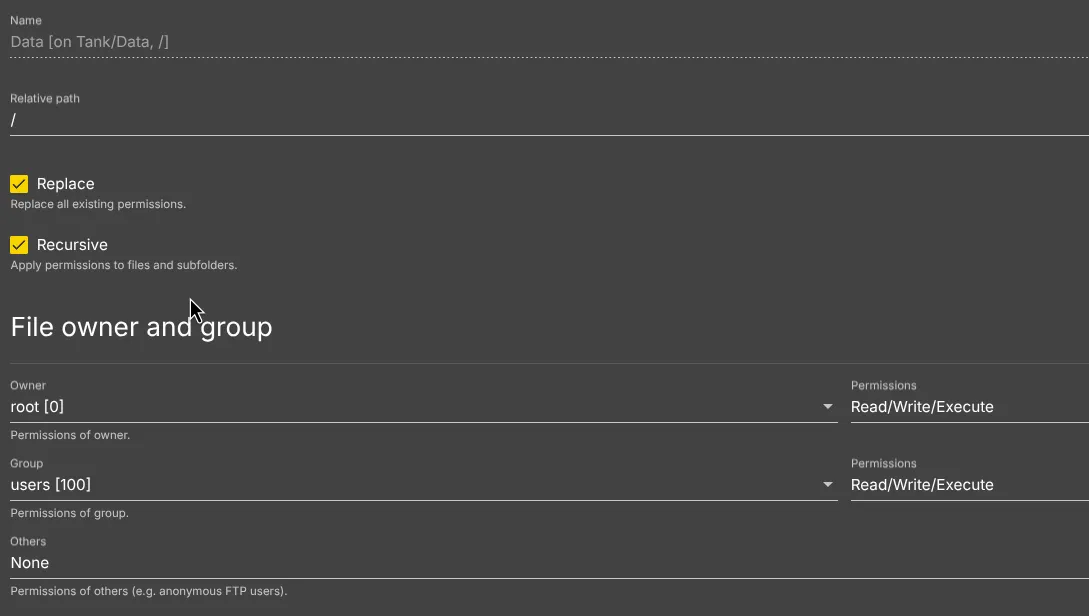
Task: Open the owner's Read/Write/Execute permissions dropdown
Action: pos(965,407)
